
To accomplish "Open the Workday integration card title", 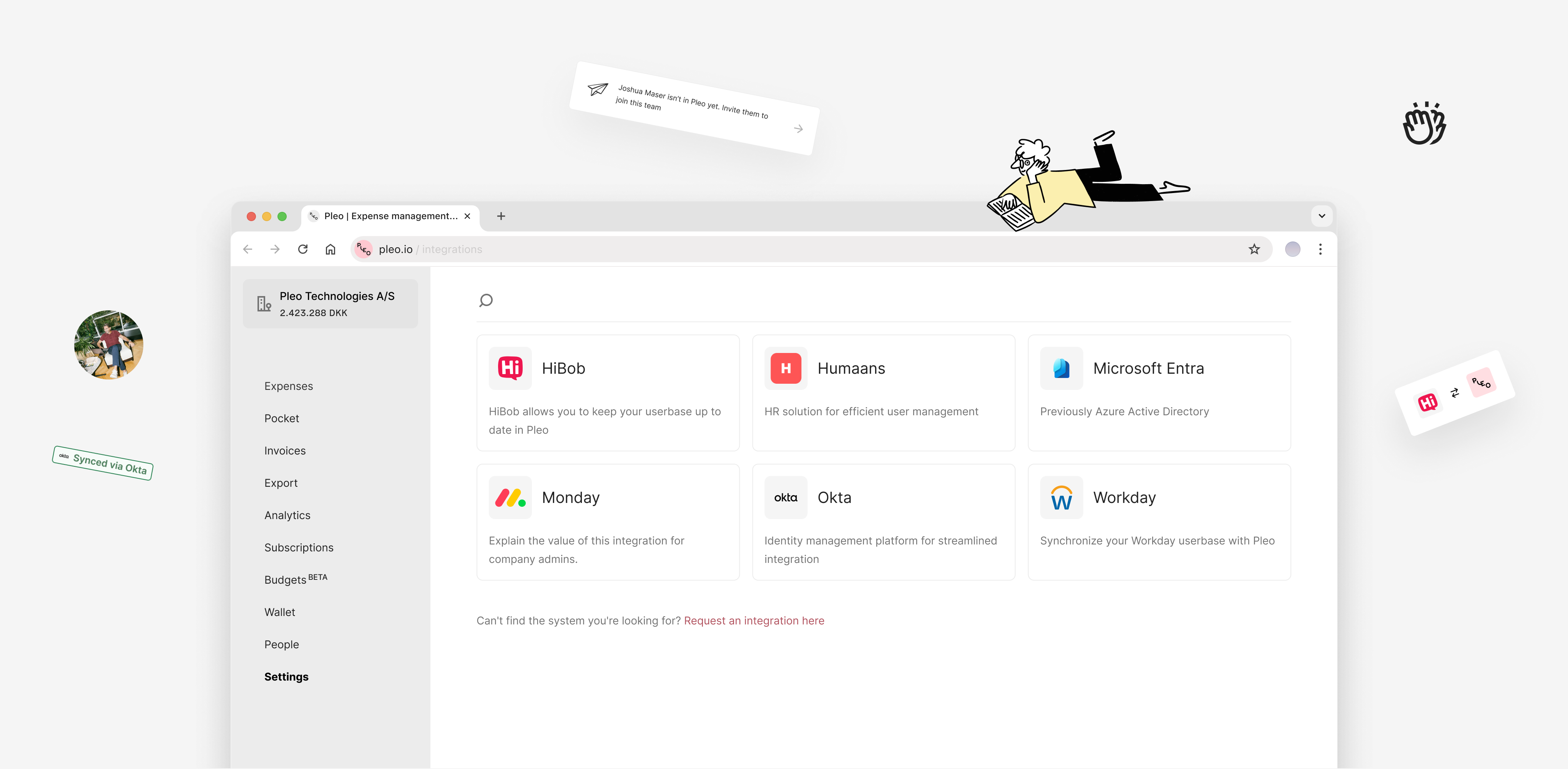I will (x=1124, y=498).
